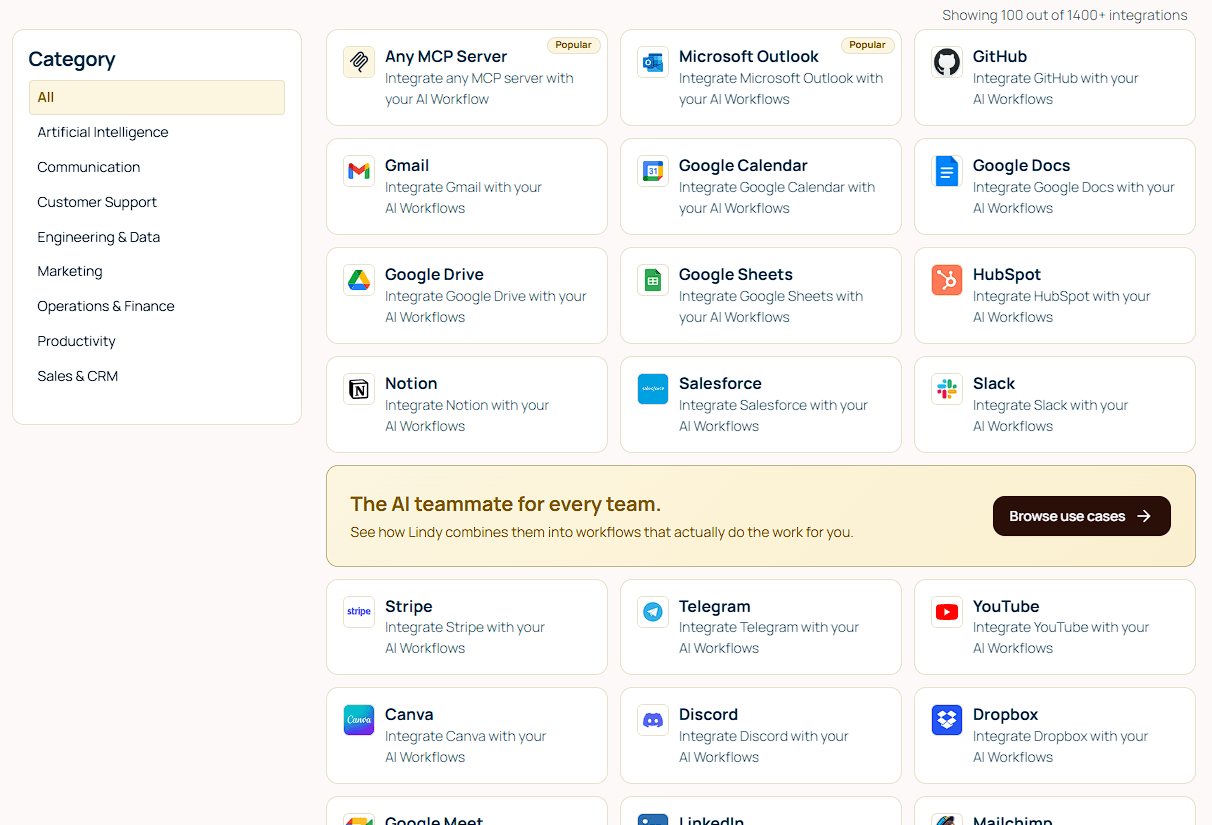This screenshot has height=825, width=1212.
Task: Click the Gmail envelope icon
Action: click(x=359, y=171)
